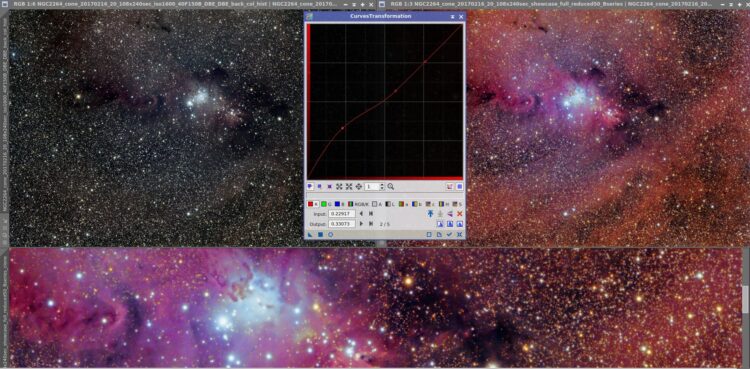Shade the CurvesTransformation dialog window
Viewport: 750px width, 369px height.
point(452,16)
